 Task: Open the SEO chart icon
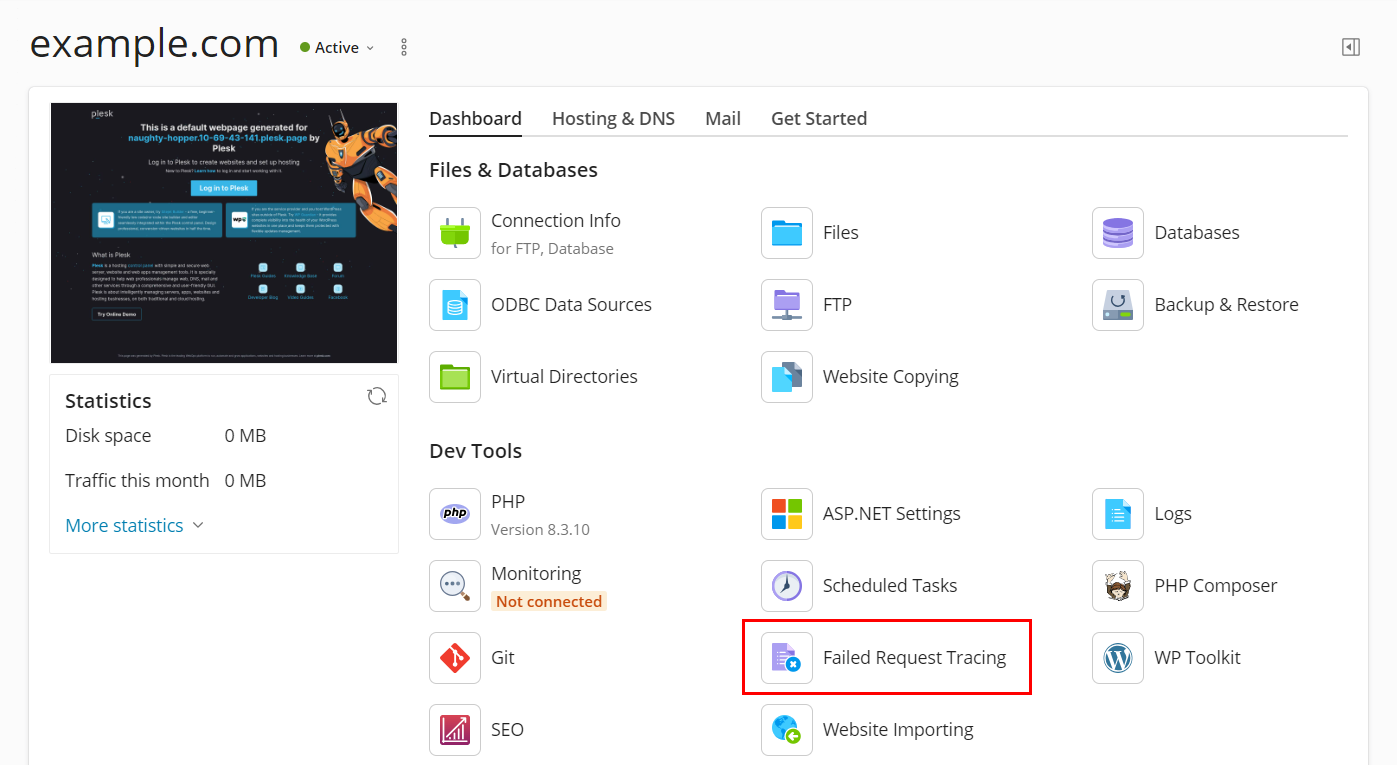tap(455, 730)
